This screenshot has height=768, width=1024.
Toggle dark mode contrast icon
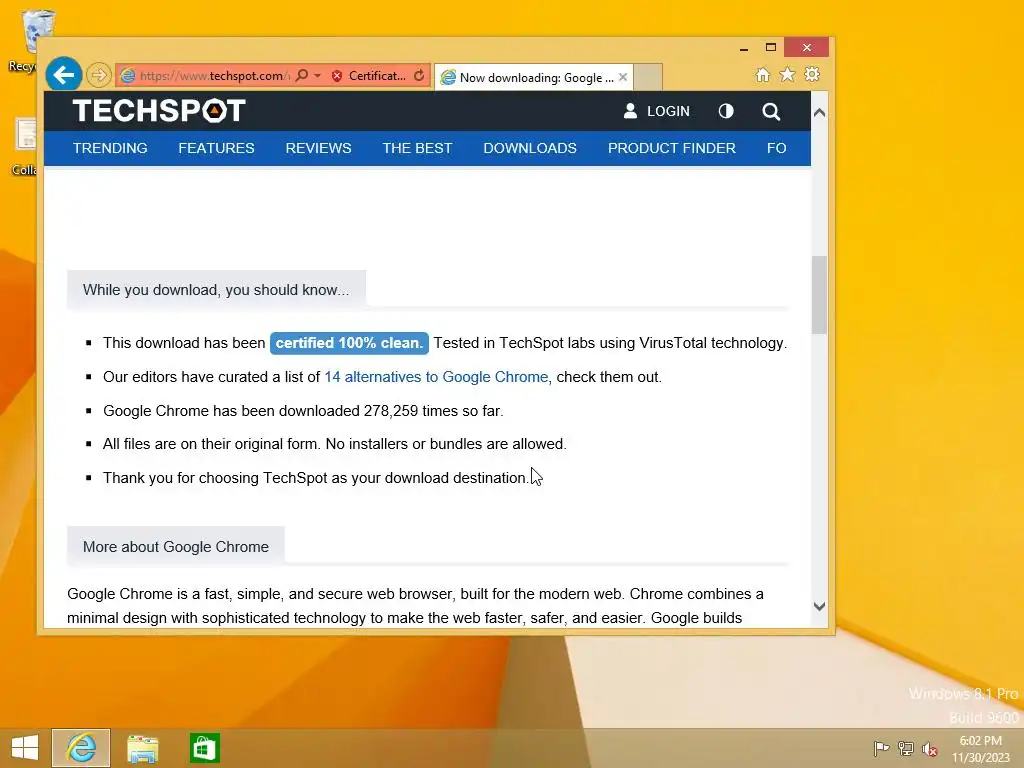[x=726, y=112]
